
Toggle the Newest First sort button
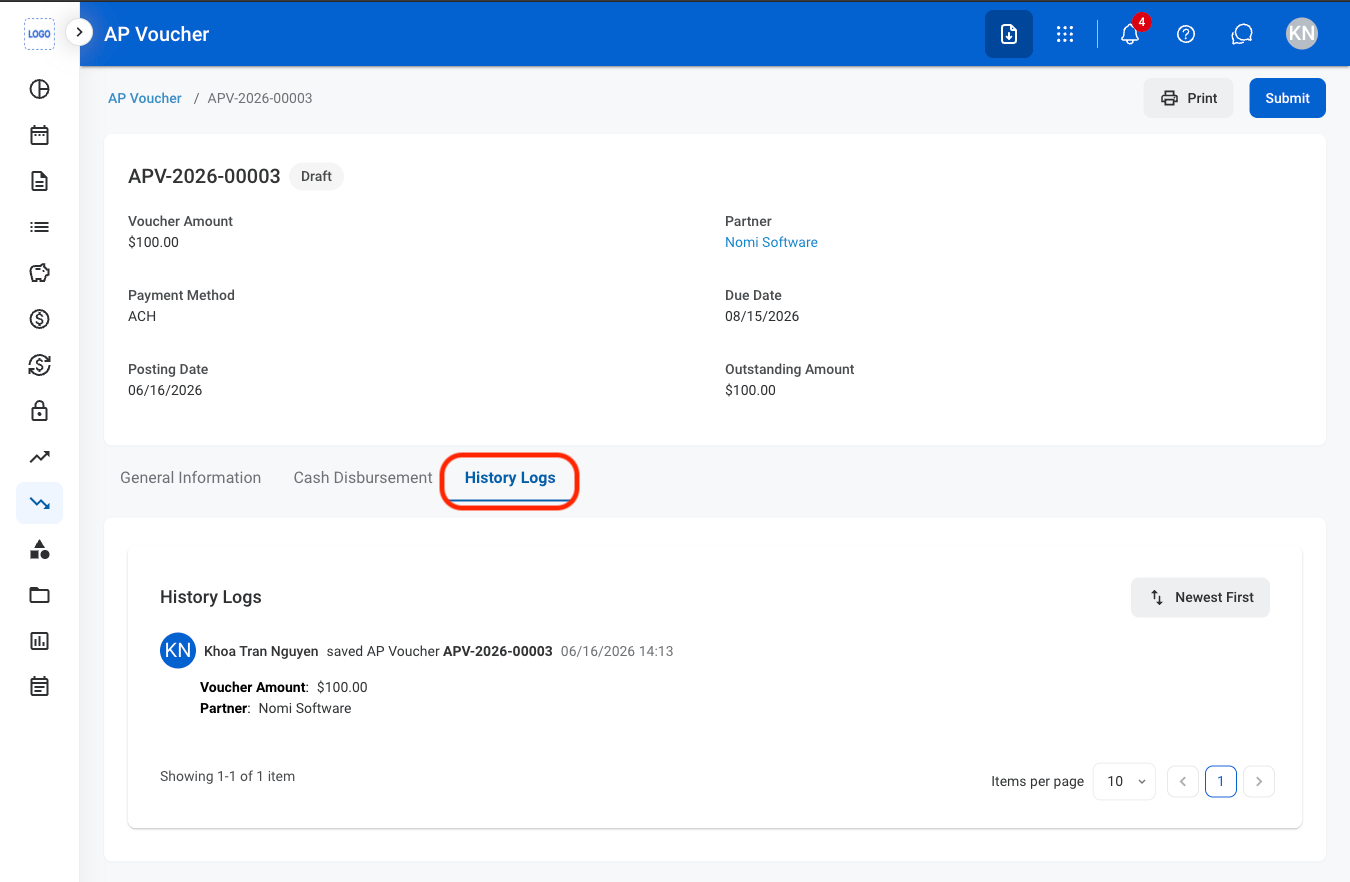tap(1200, 597)
